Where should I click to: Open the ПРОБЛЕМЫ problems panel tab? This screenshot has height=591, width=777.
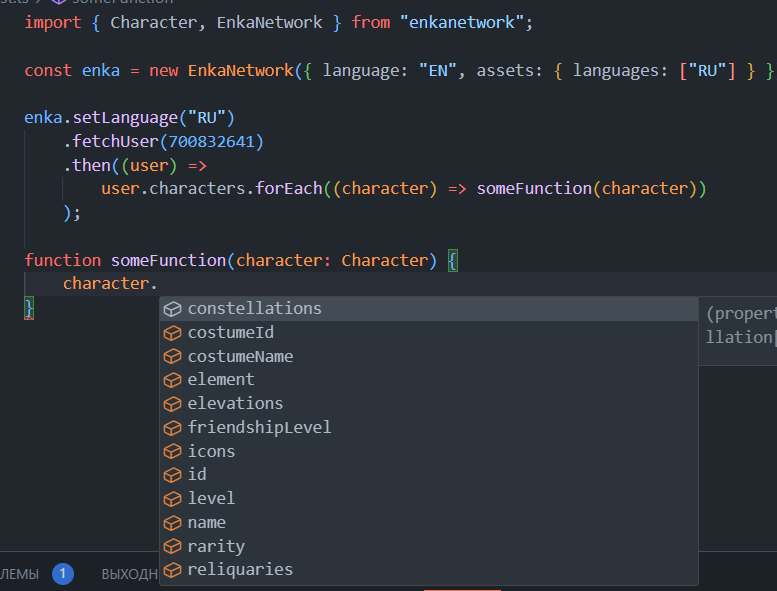coord(18,575)
